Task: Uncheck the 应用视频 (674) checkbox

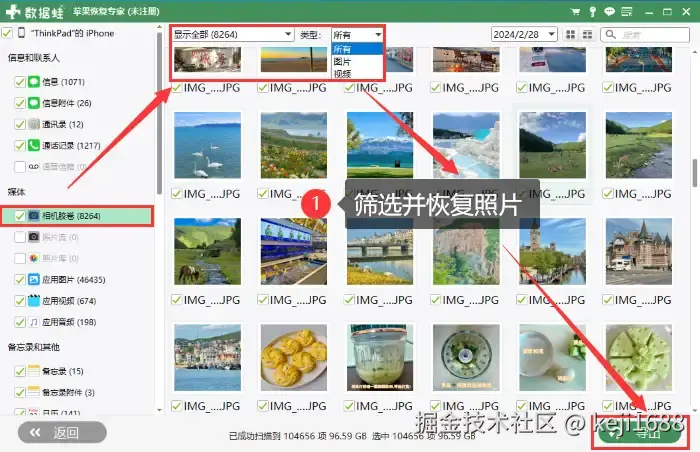Action: coord(20,301)
